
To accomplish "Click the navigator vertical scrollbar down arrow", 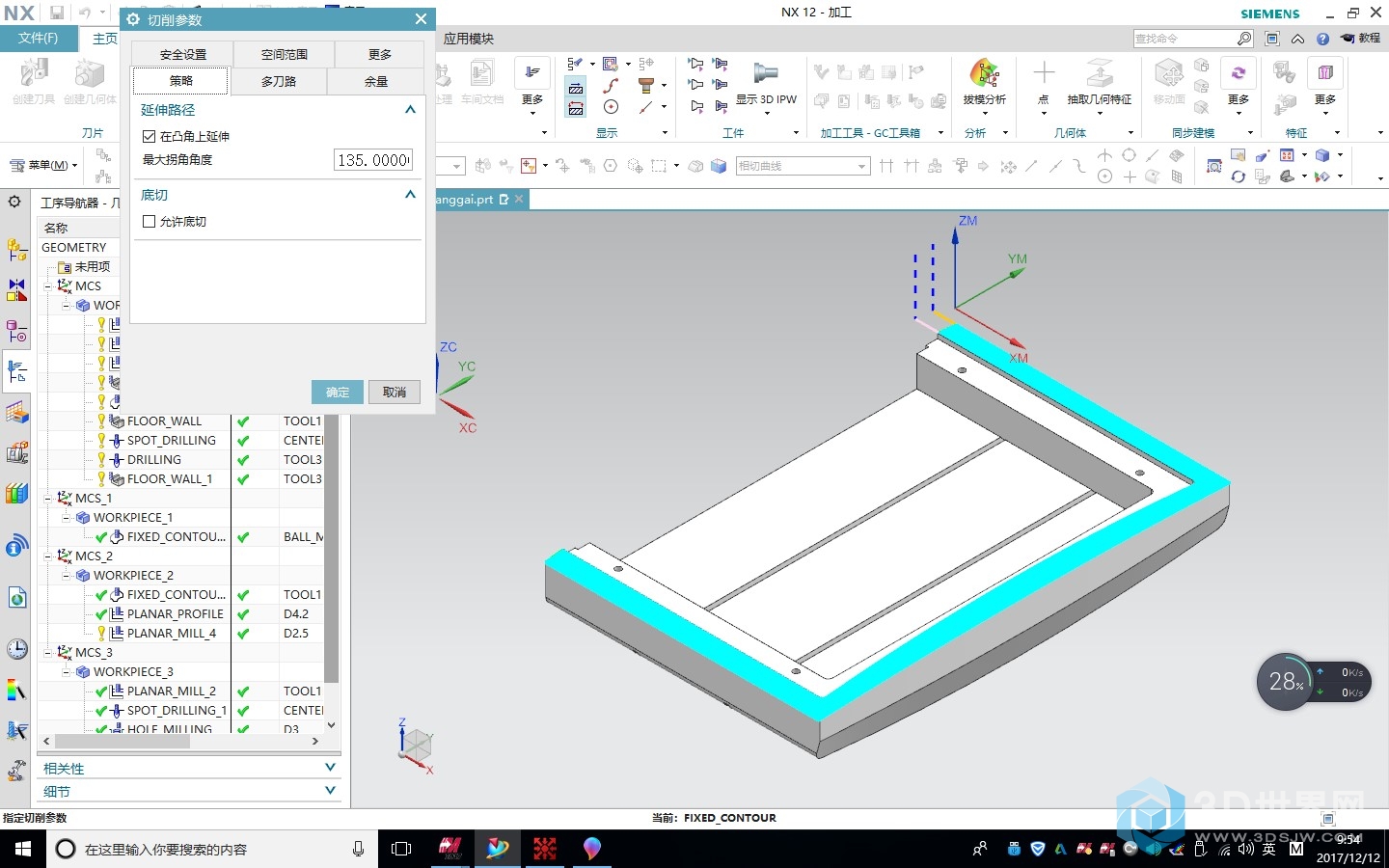I will pyautogui.click(x=331, y=724).
